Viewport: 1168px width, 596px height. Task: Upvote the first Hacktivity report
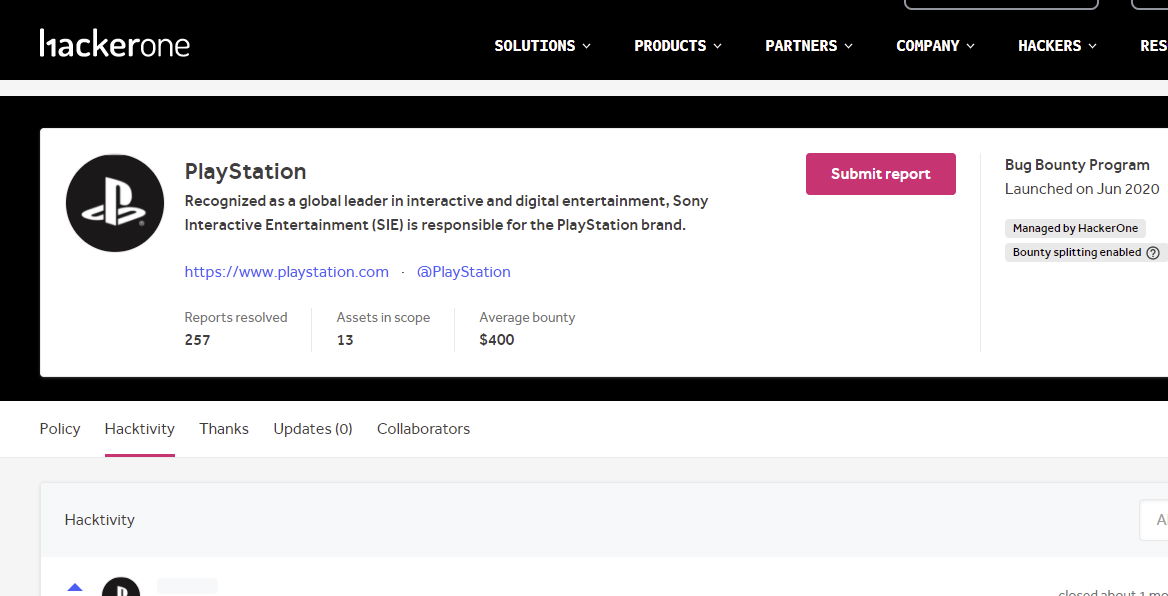[x=75, y=588]
